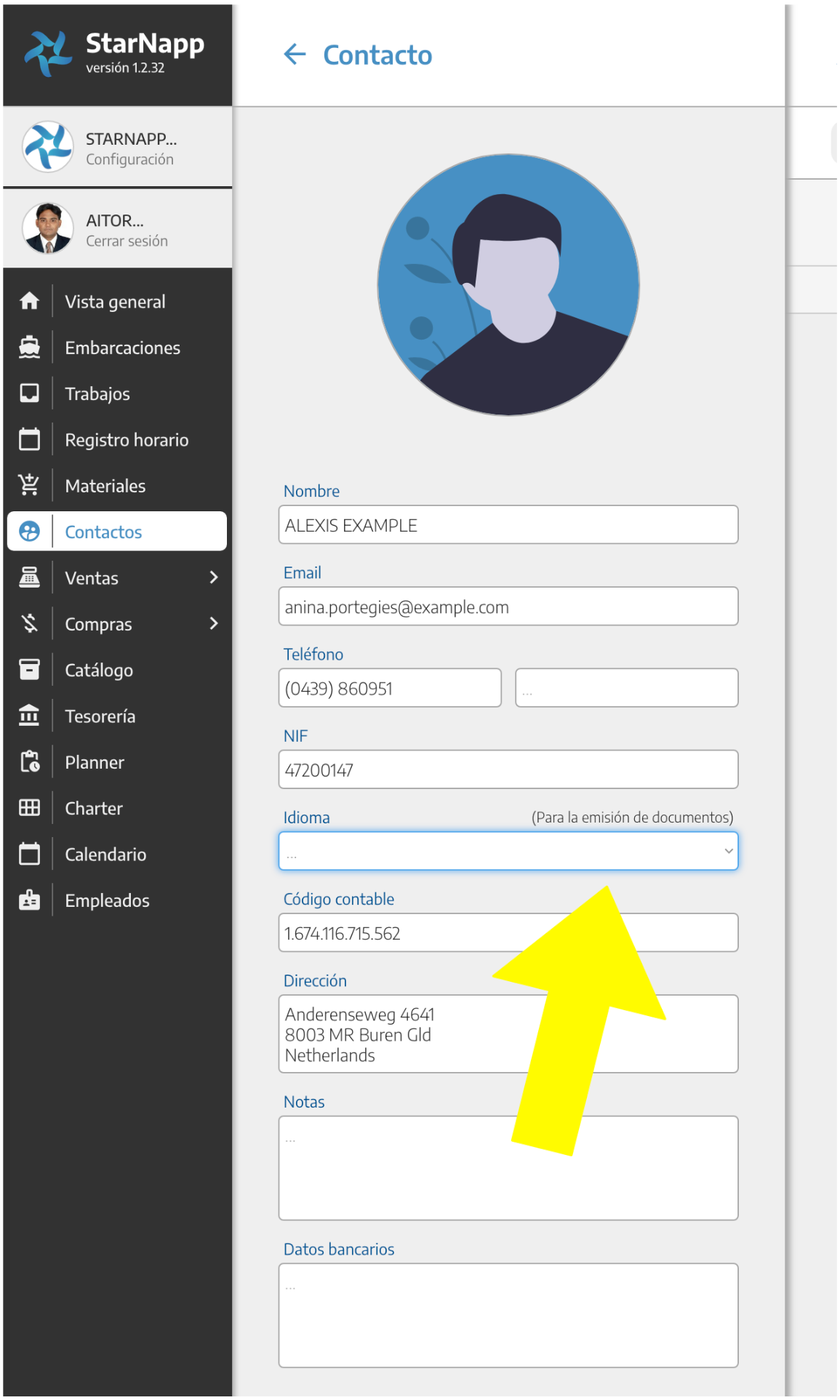This screenshot has height=1400, width=840.
Task: Click the contact's profile avatar image
Action: 508,285
